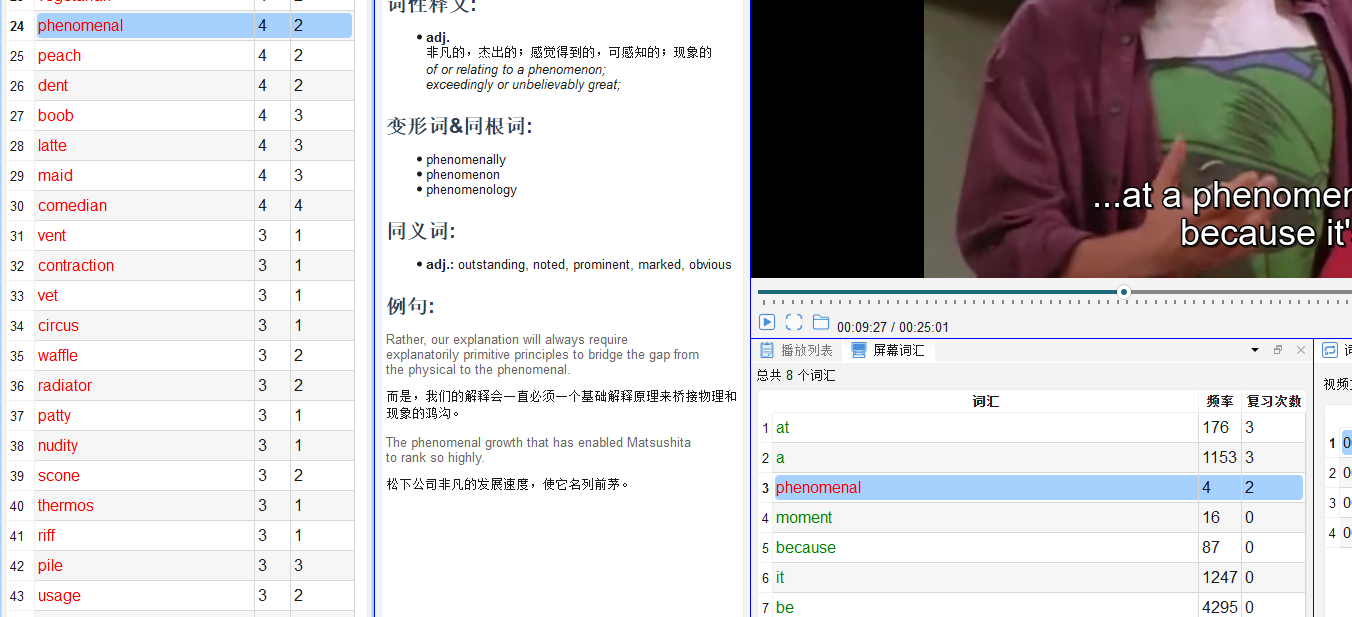Switch to the 屏幕词汇 tab
The image size is (1352, 617).
(x=888, y=350)
